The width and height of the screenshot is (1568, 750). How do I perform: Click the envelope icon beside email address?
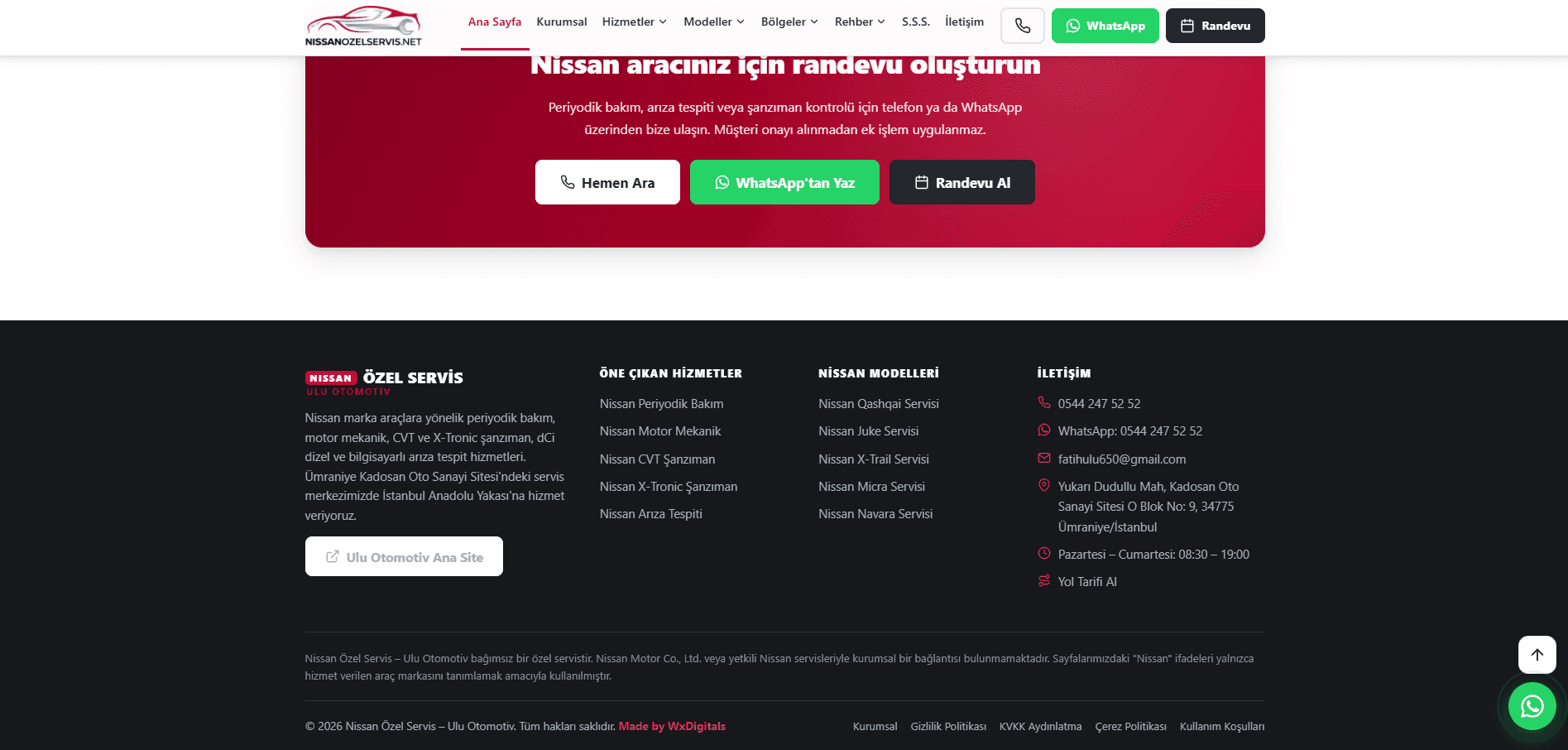pos(1044,458)
